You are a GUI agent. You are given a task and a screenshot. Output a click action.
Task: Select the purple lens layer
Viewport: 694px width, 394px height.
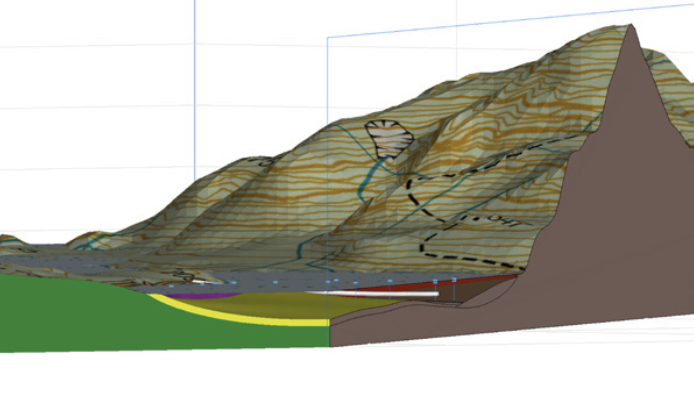tap(201, 295)
